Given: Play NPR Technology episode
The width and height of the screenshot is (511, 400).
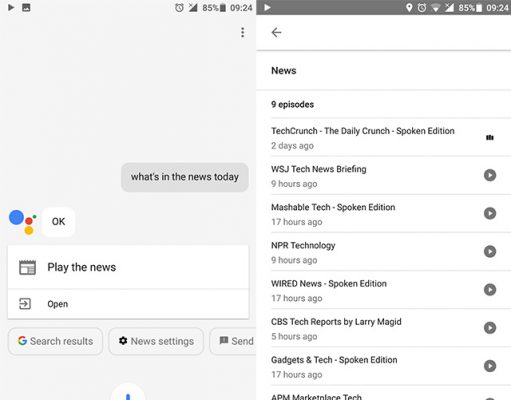Looking at the screenshot, I should (x=490, y=251).
